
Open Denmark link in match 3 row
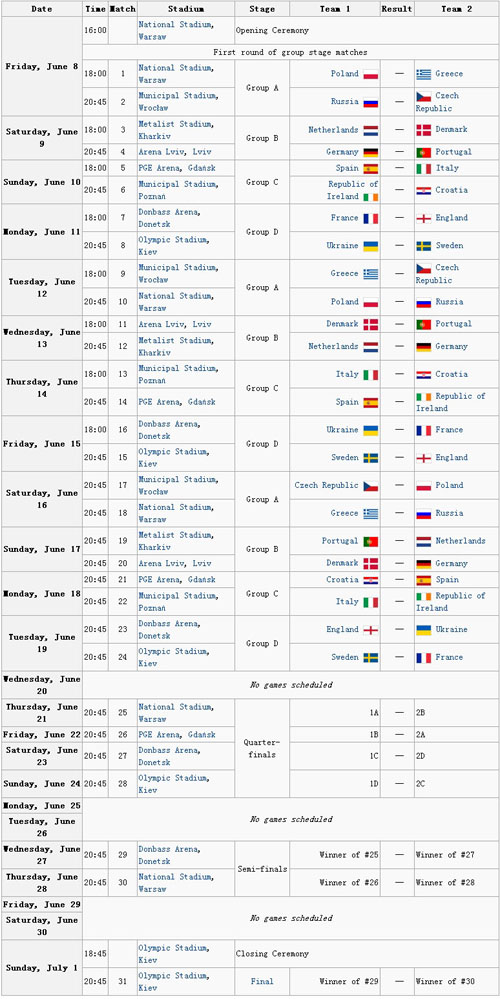point(451,129)
